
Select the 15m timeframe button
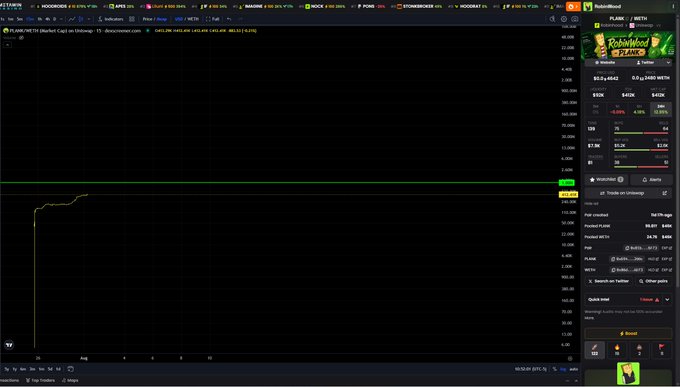point(29,19)
